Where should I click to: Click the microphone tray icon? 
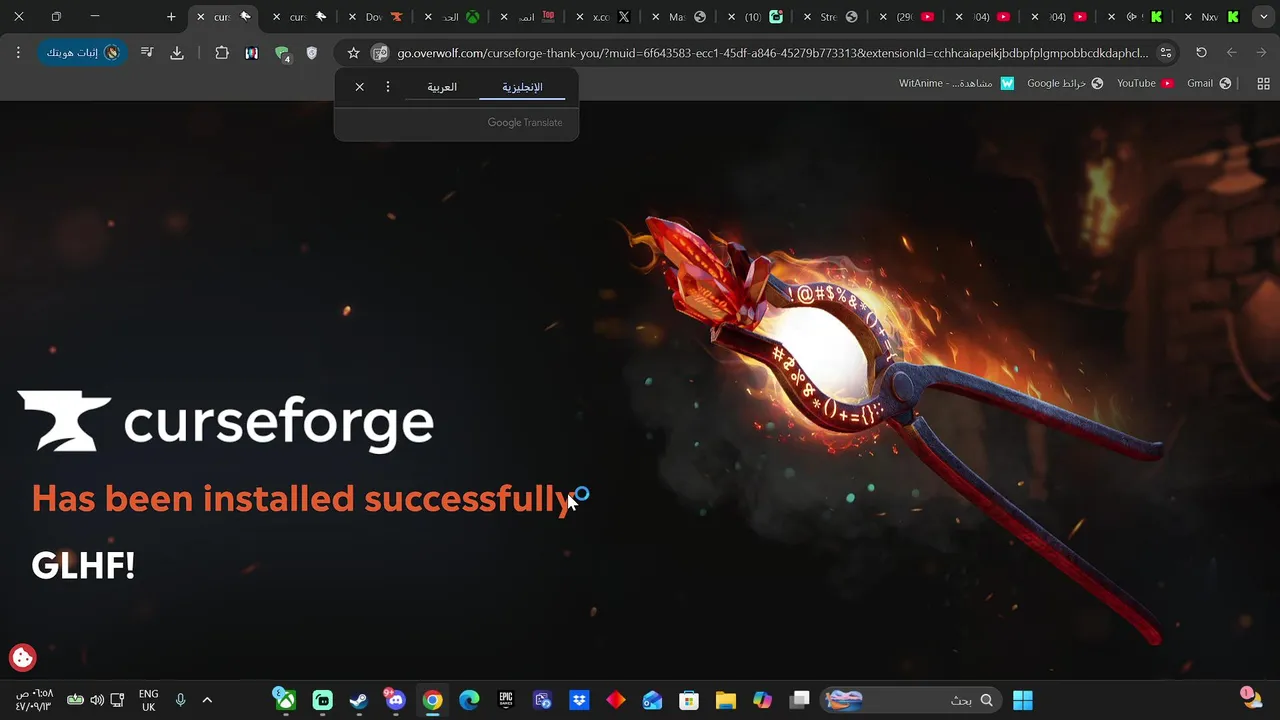180,700
